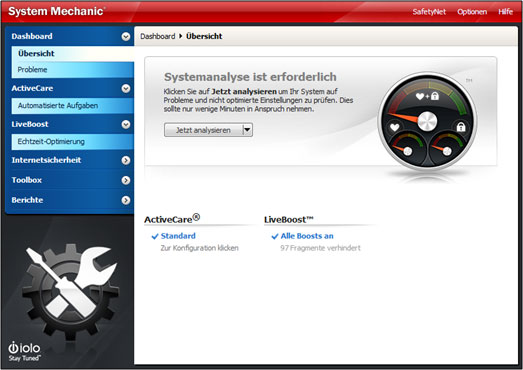Click the lower right small gauge
This screenshot has height=370, width=523.
[447, 149]
